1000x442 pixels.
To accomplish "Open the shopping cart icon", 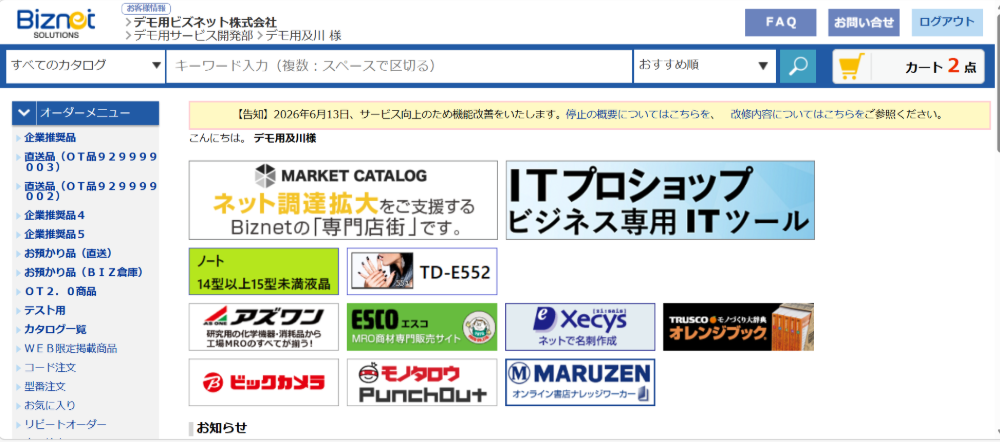I will [852, 66].
